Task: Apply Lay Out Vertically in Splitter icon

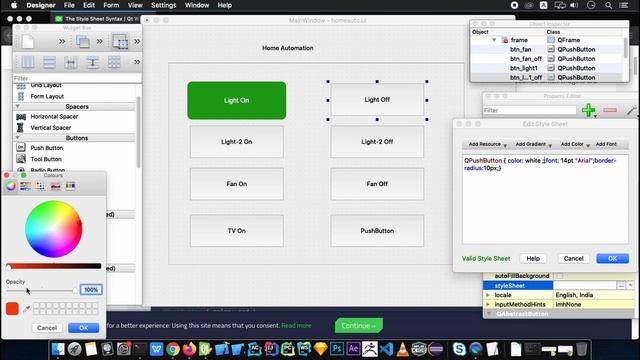Action: tap(93, 62)
